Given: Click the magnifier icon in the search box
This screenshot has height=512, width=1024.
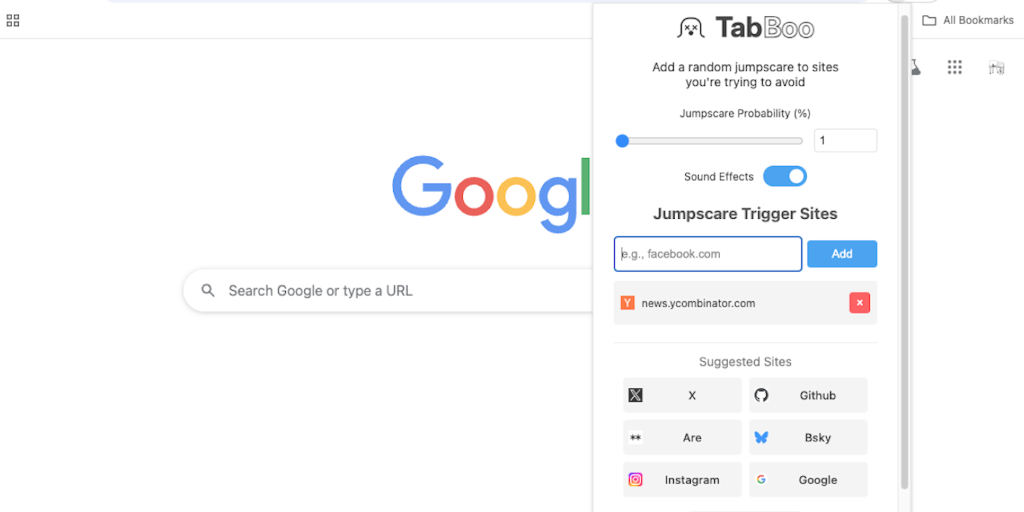Looking at the screenshot, I should (208, 291).
